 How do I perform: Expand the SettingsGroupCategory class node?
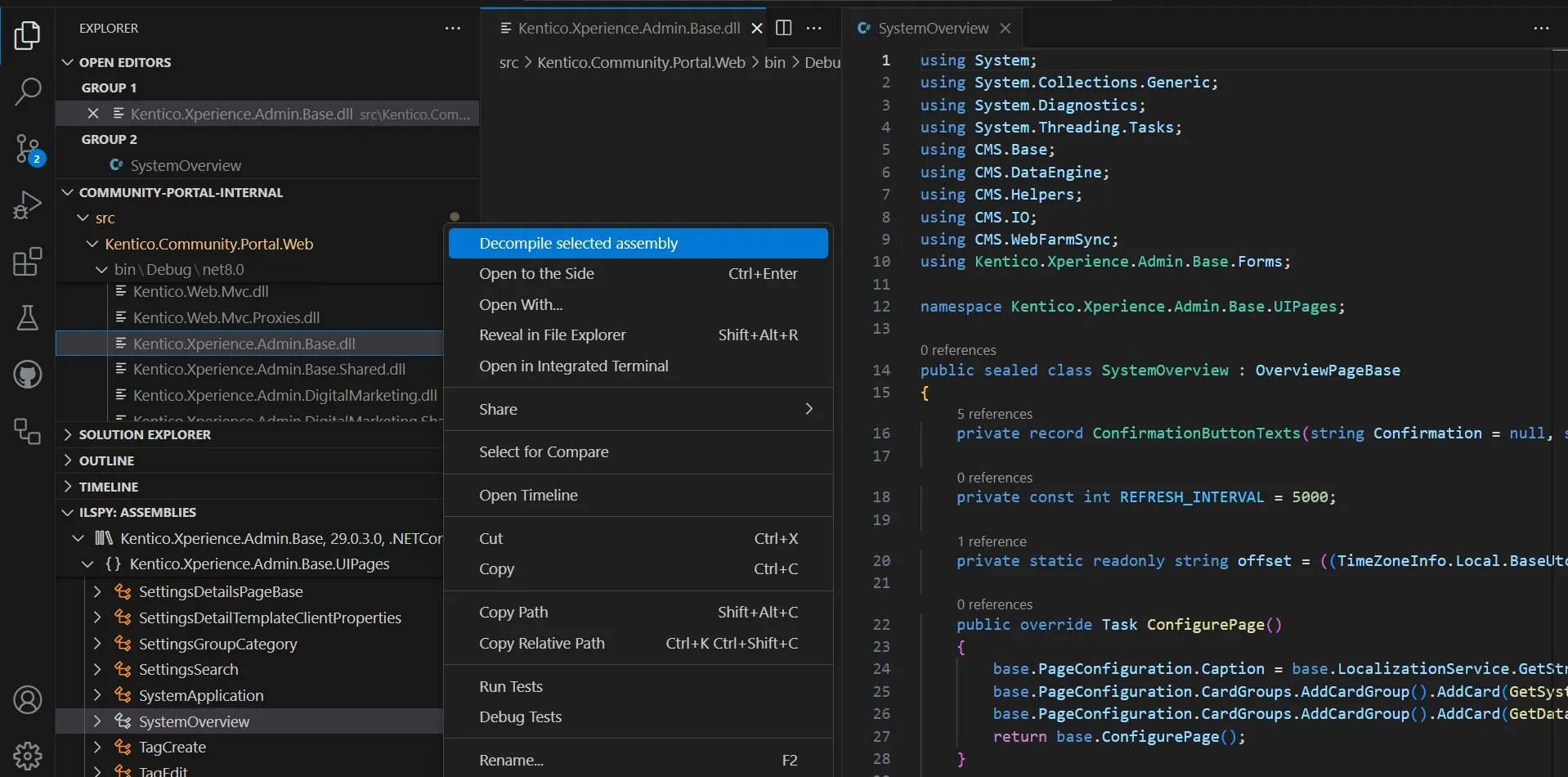click(x=97, y=644)
